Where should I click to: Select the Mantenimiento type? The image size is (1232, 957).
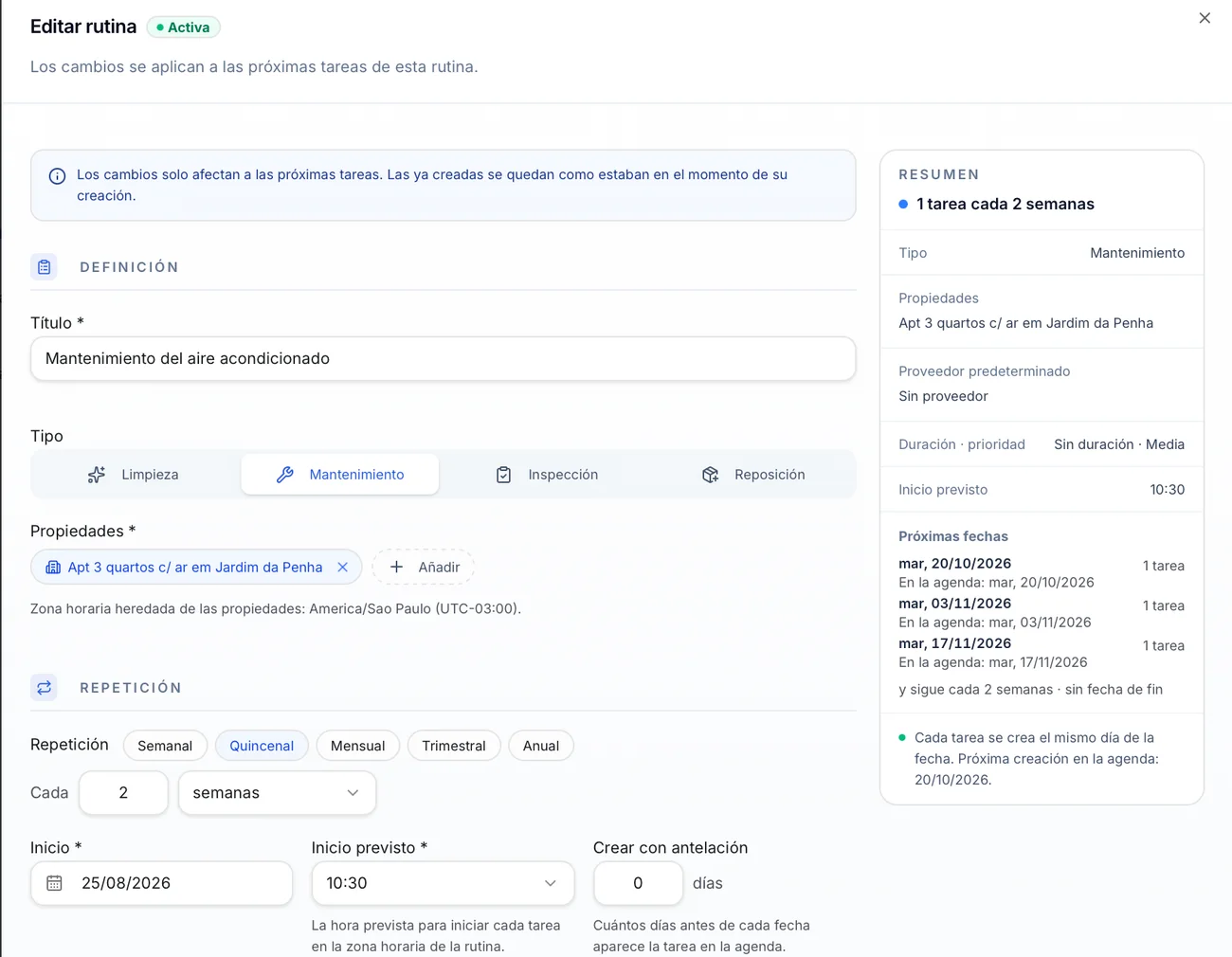[340, 475]
